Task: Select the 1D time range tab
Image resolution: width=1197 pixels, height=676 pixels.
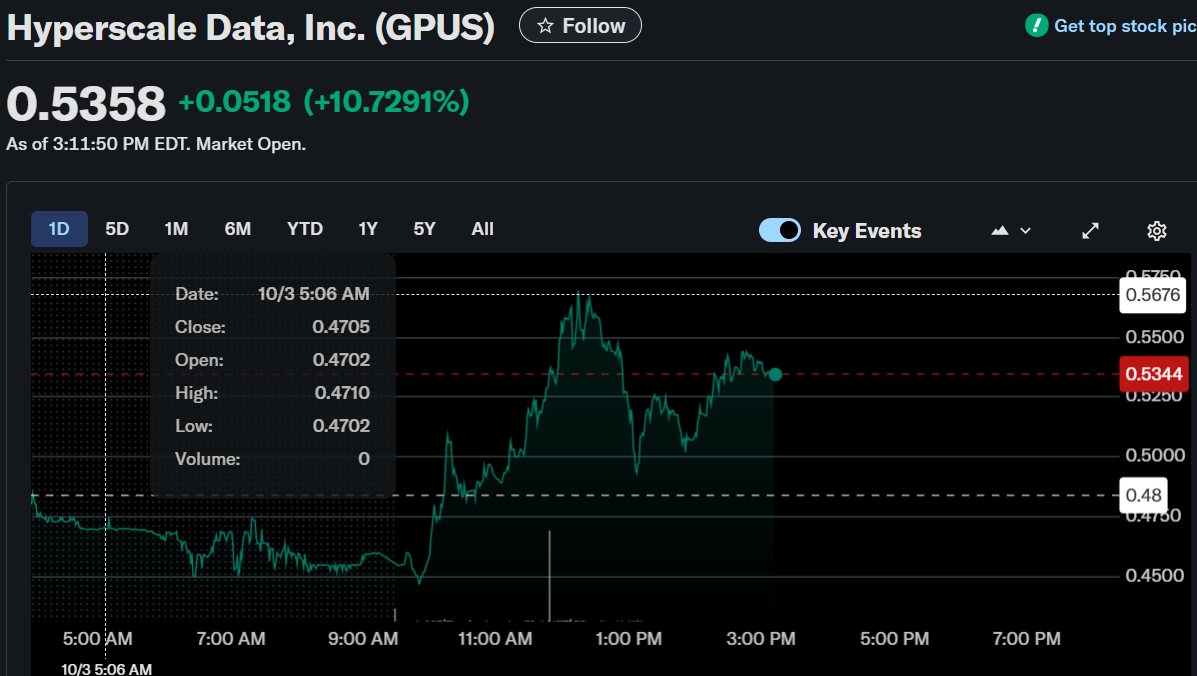Action: (59, 229)
